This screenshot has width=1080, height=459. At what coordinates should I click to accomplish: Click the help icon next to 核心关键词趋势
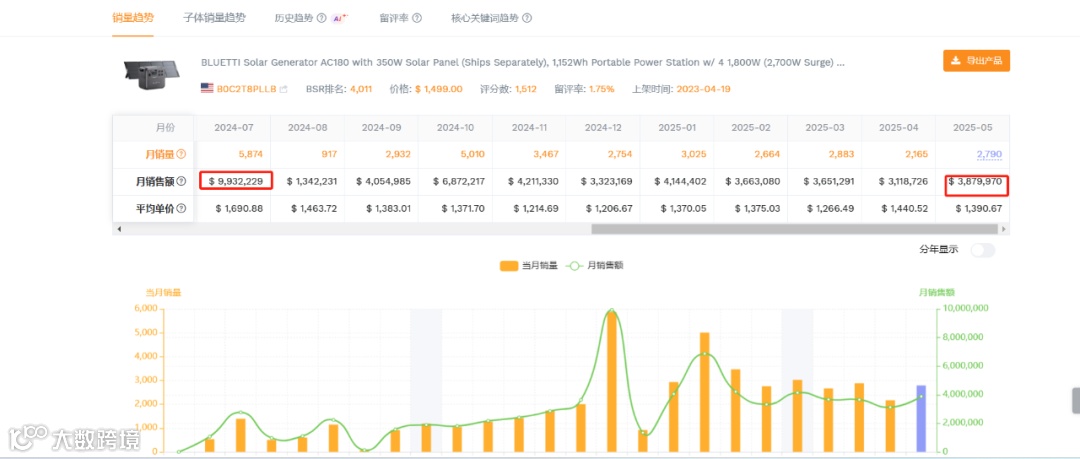click(526, 19)
